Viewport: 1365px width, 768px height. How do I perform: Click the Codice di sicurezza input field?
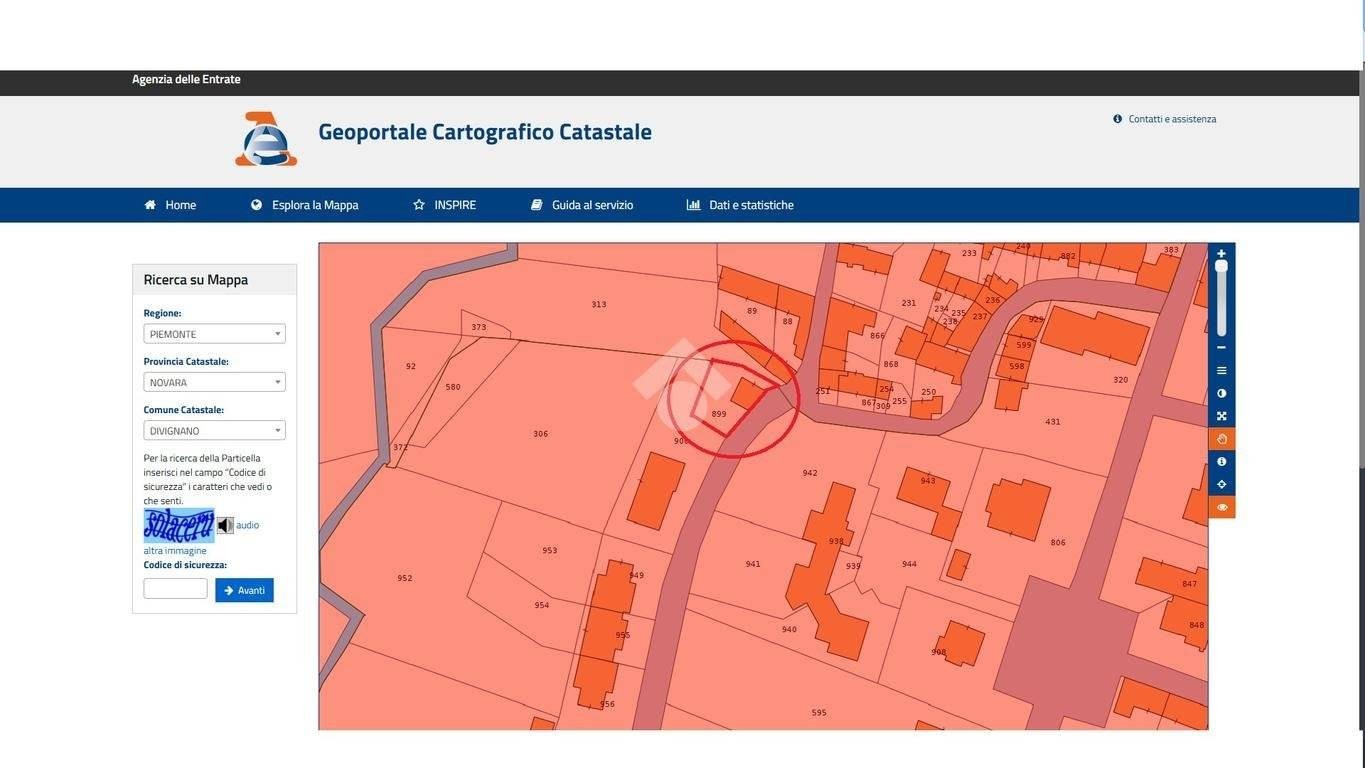(x=175, y=589)
